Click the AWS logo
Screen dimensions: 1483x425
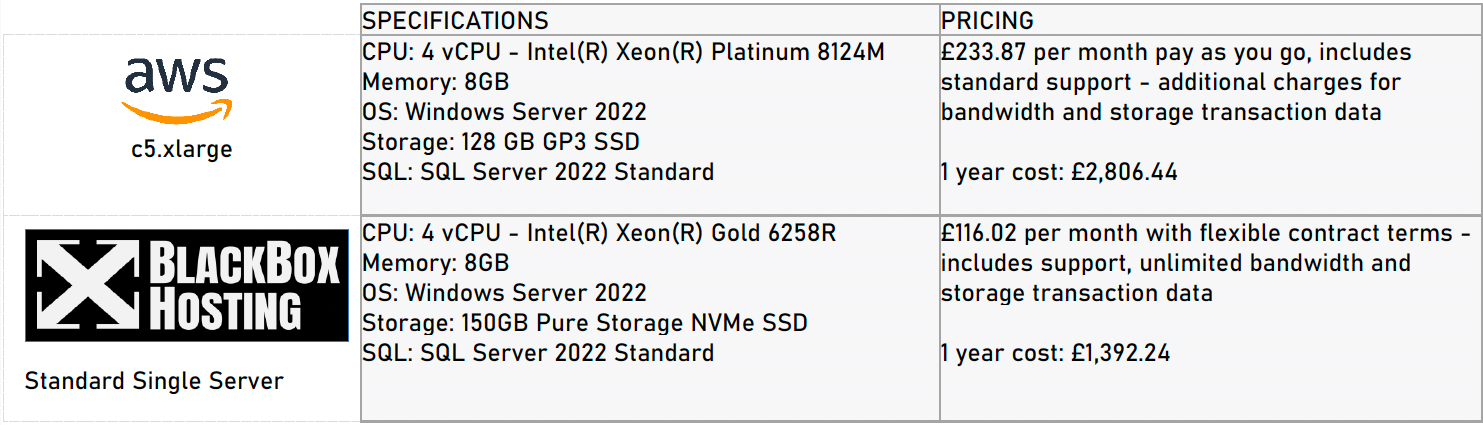pyautogui.click(x=177, y=90)
